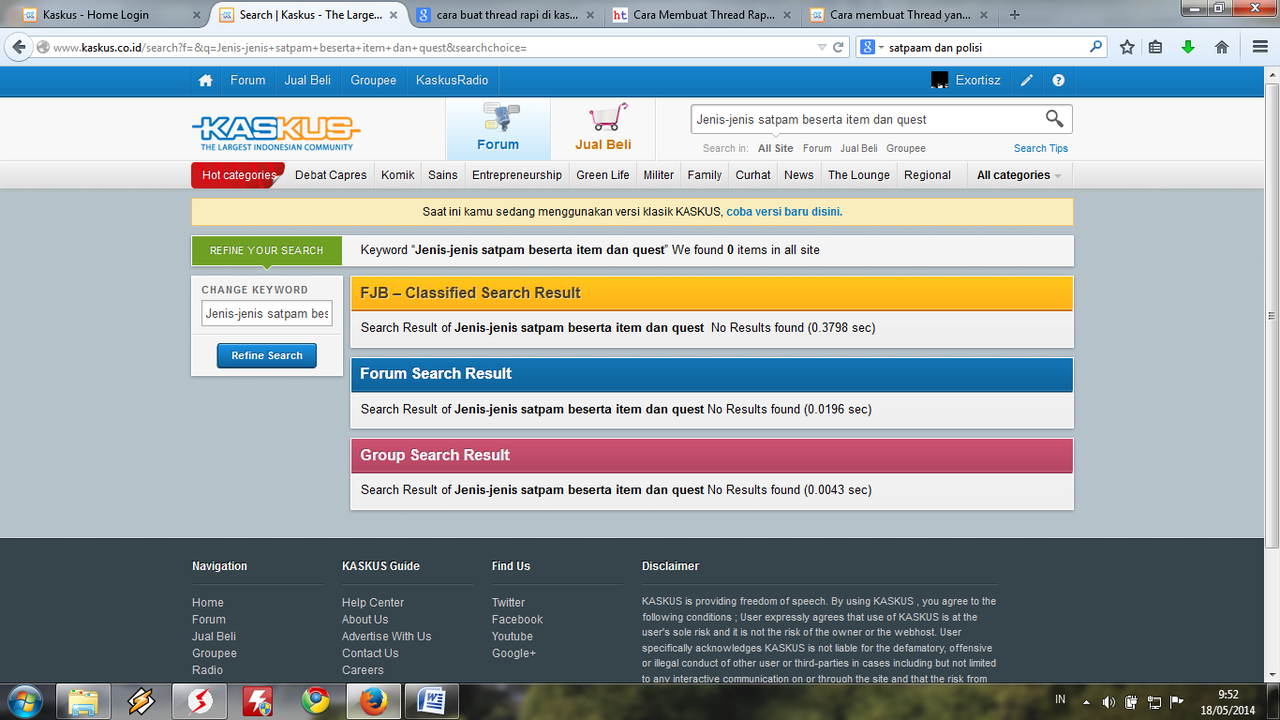This screenshot has width=1280, height=720.
Task: Open the Facebook footer link
Action: [517, 620]
